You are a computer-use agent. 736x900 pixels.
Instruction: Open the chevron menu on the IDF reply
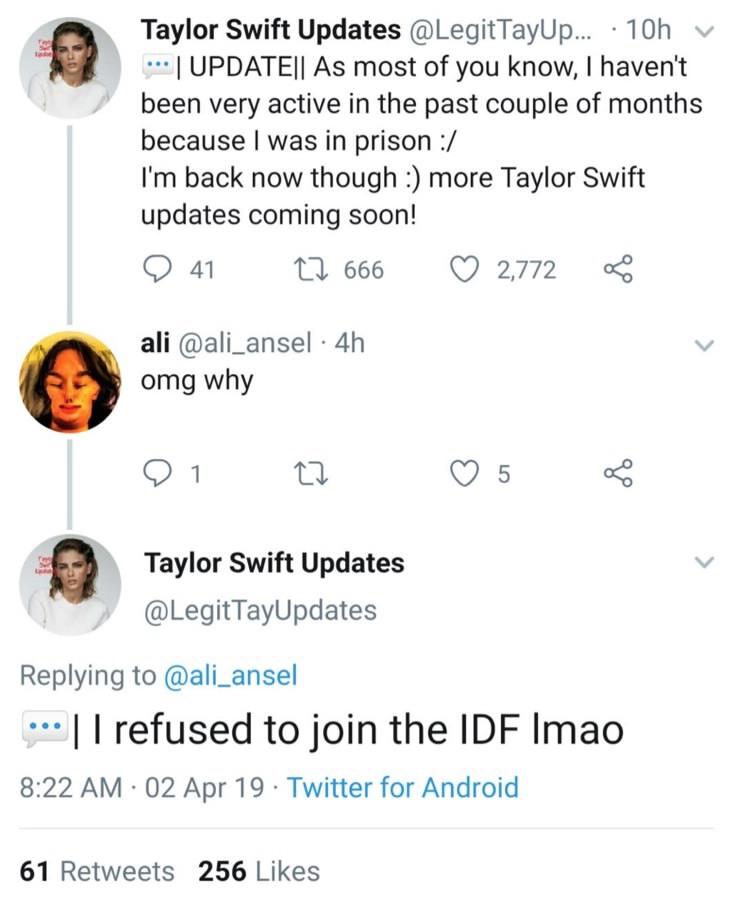click(705, 562)
